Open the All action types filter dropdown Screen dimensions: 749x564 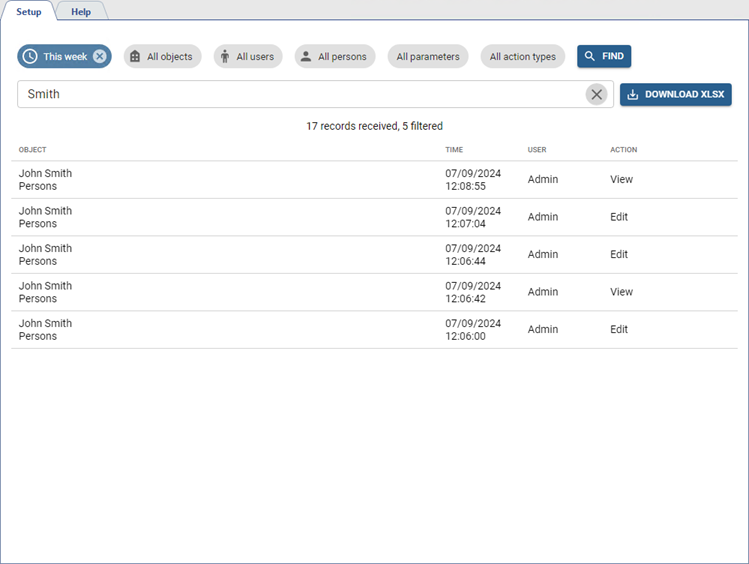[x=522, y=57]
